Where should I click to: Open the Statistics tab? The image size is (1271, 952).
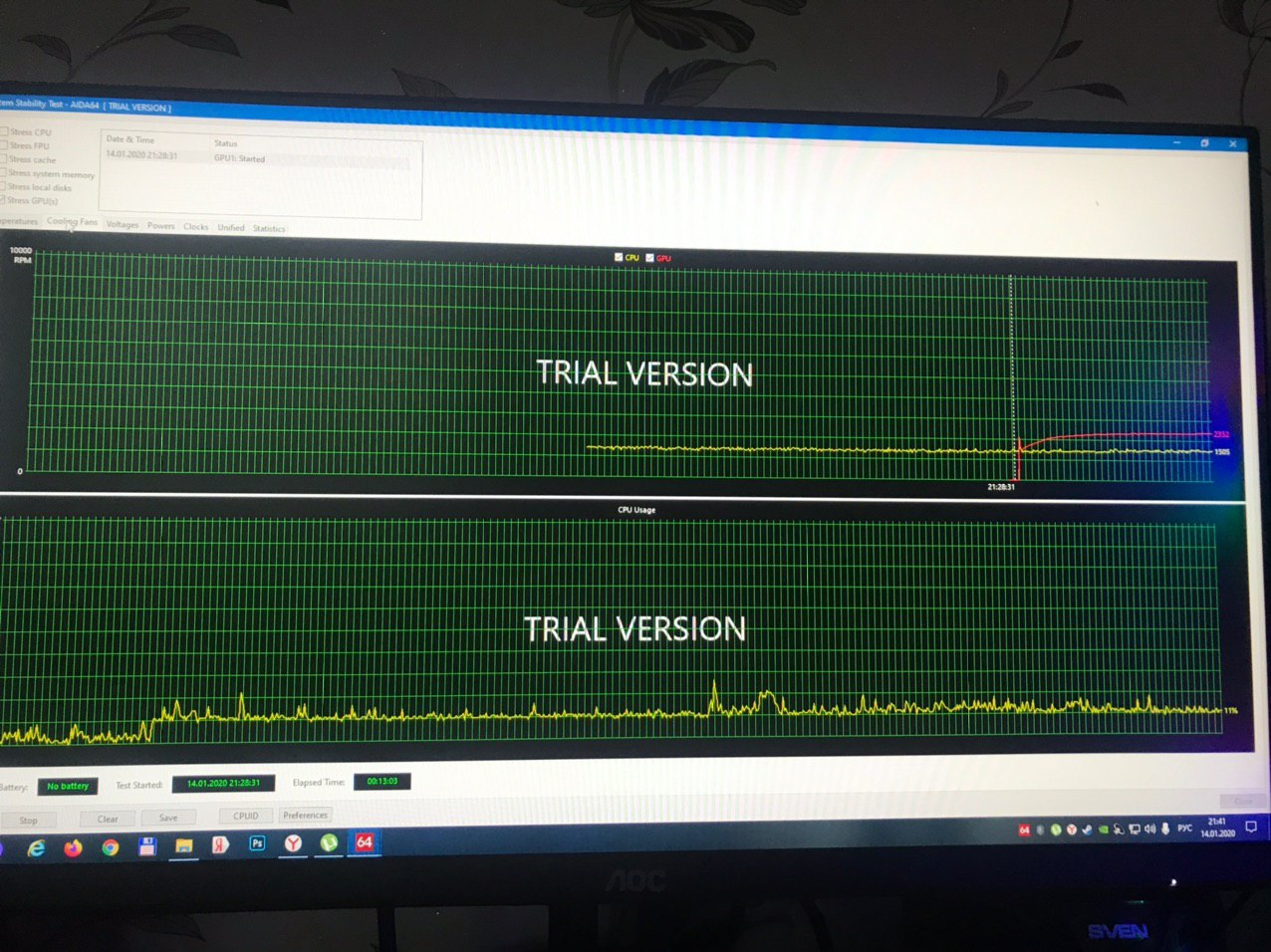(269, 228)
